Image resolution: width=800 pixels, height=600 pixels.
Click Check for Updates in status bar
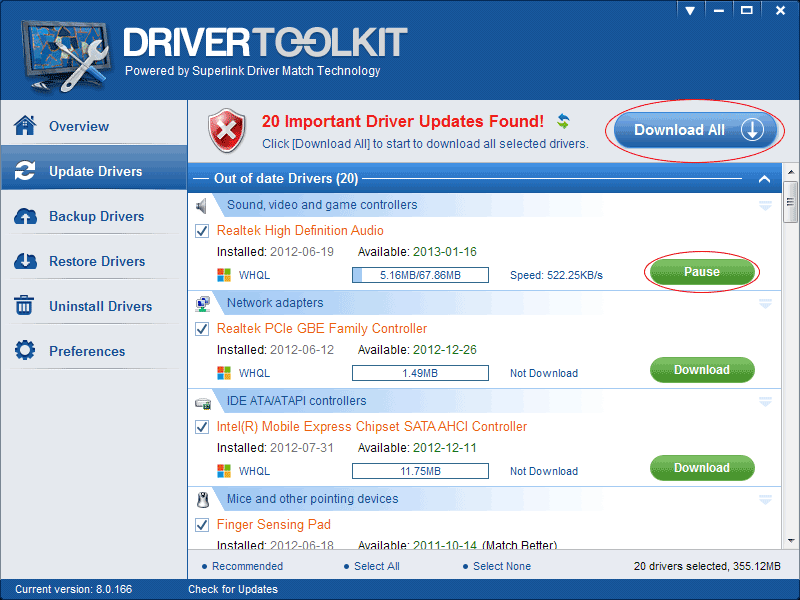[x=233, y=589]
